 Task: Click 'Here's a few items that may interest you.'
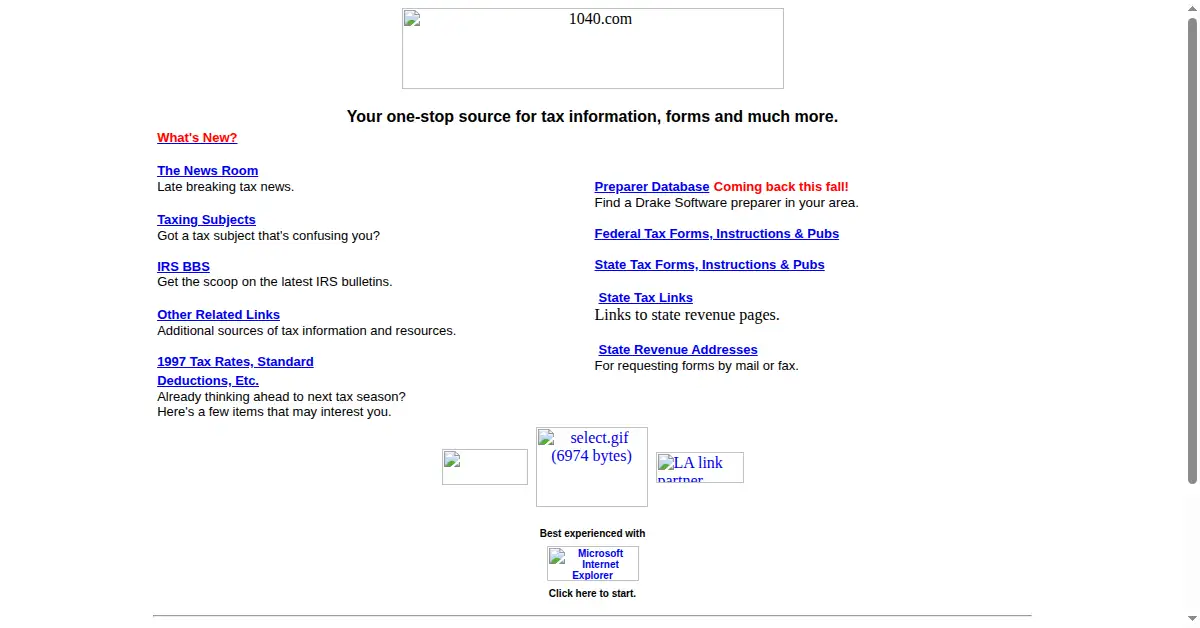tap(275, 412)
